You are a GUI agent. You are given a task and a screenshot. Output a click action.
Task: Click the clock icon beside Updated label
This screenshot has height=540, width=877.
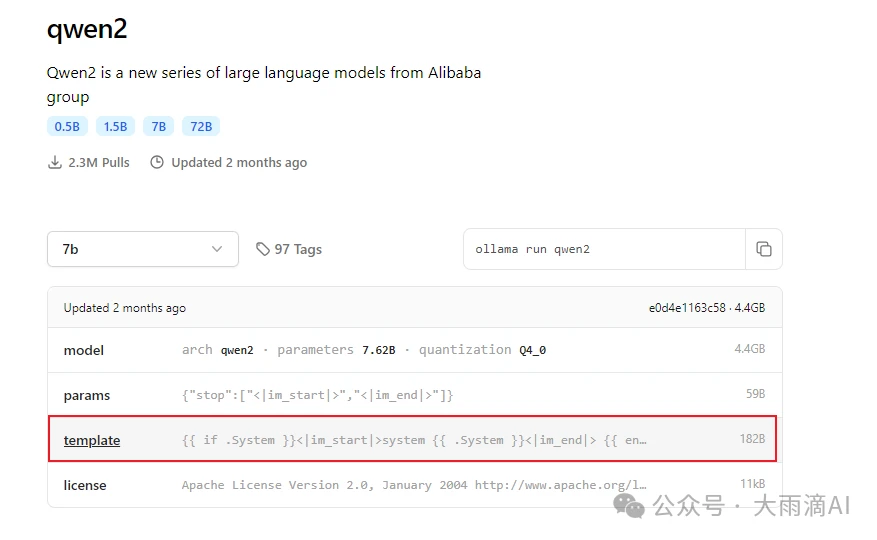tap(157, 162)
